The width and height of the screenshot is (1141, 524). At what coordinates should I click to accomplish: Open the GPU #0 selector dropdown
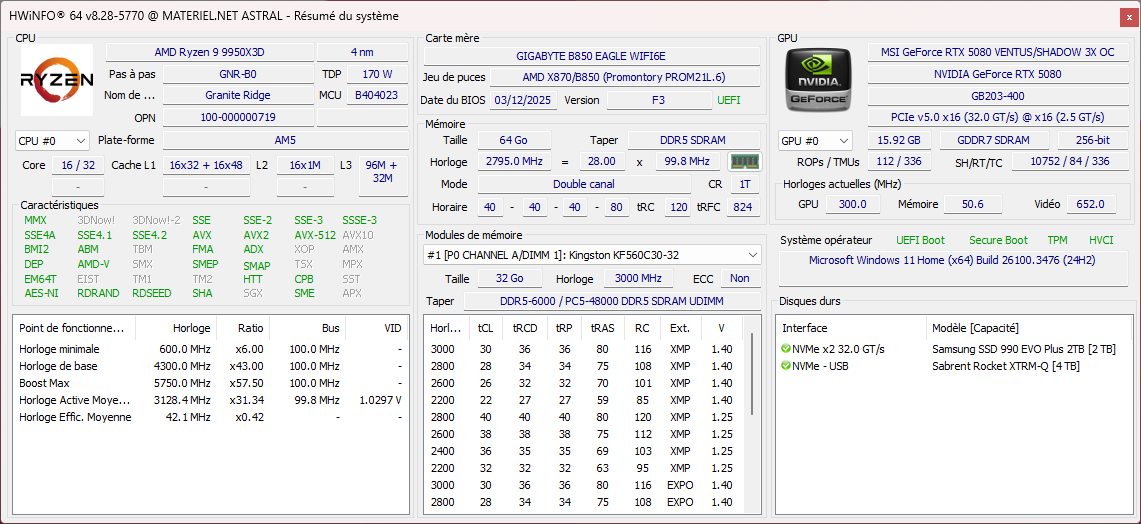point(815,140)
